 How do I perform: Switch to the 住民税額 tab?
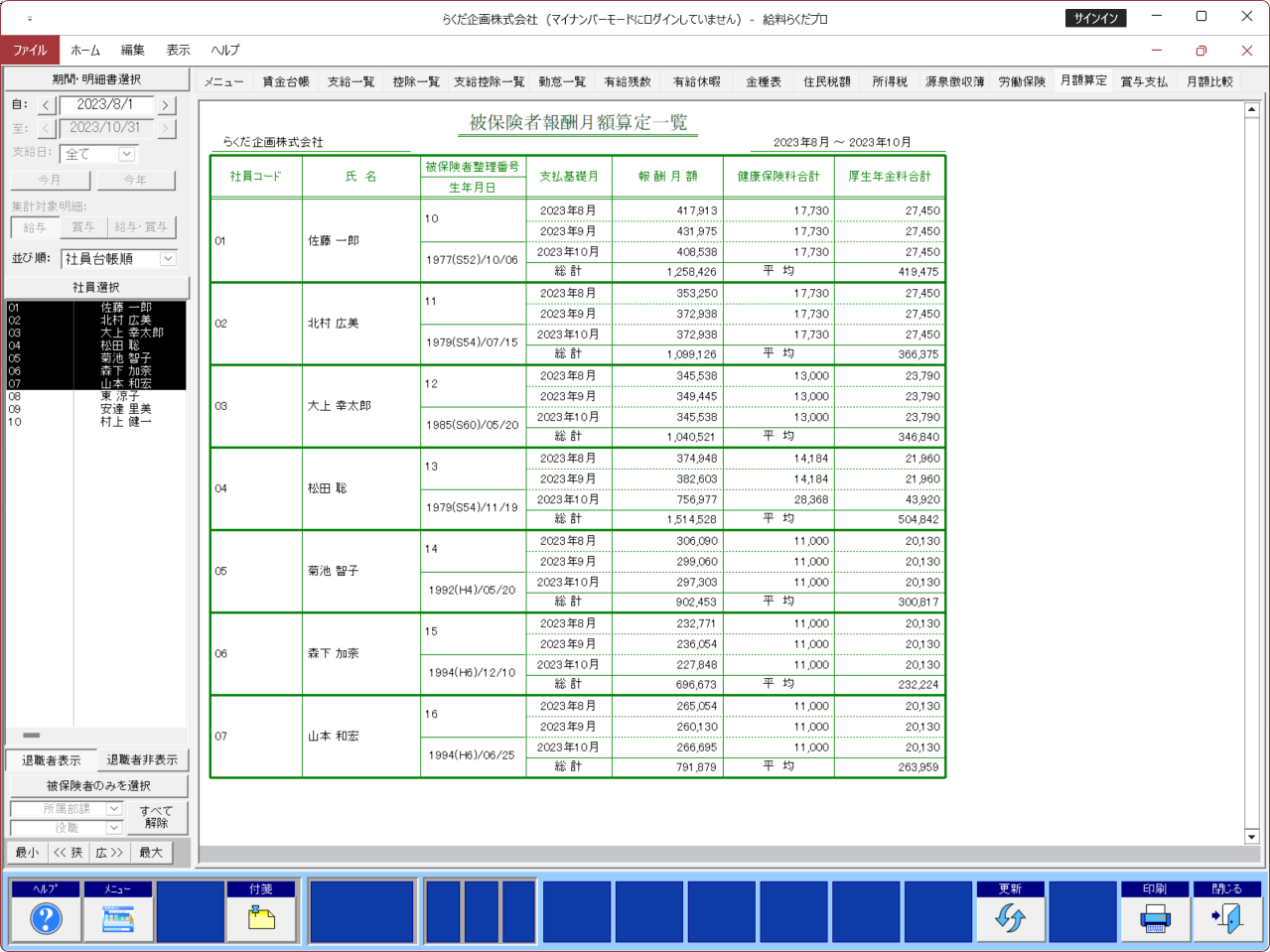[827, 81]
